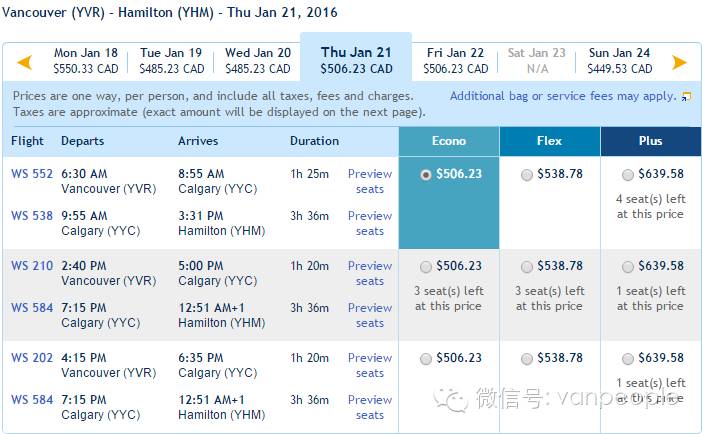Choose Econo fare for WS 210 itinerary

pyautogui.click(x=425, y=267)
